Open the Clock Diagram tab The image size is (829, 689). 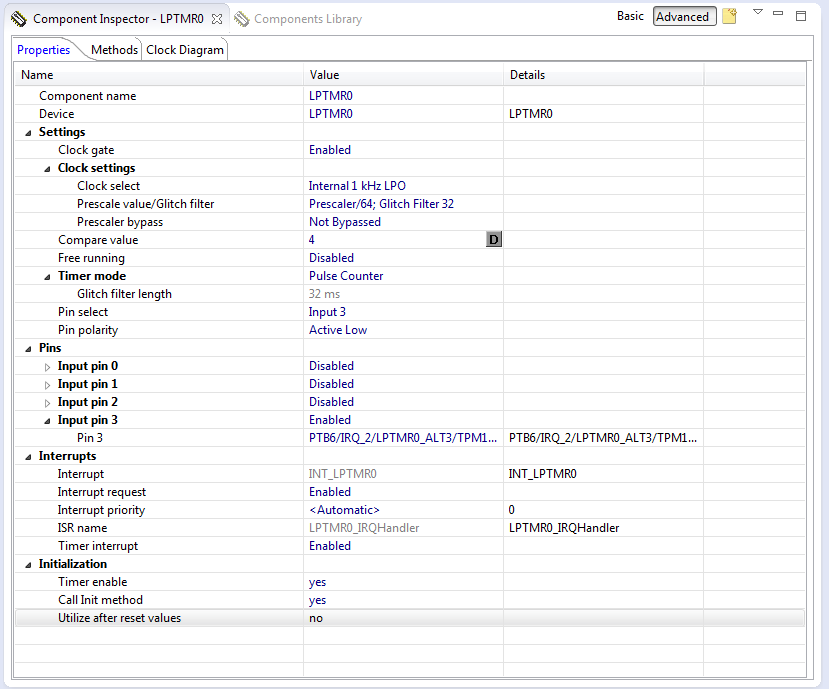tap(184, 49)
